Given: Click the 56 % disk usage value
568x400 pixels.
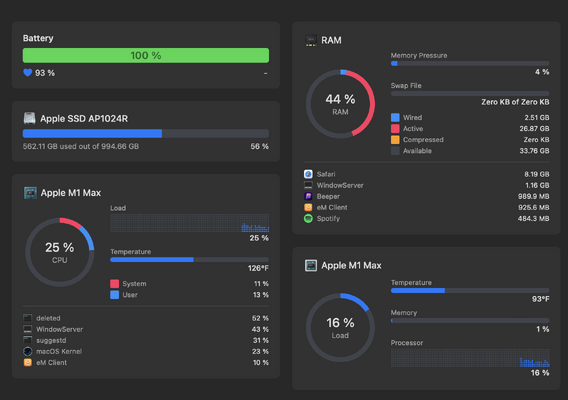Looking at the screenshot, I should [x=259, y=146].
